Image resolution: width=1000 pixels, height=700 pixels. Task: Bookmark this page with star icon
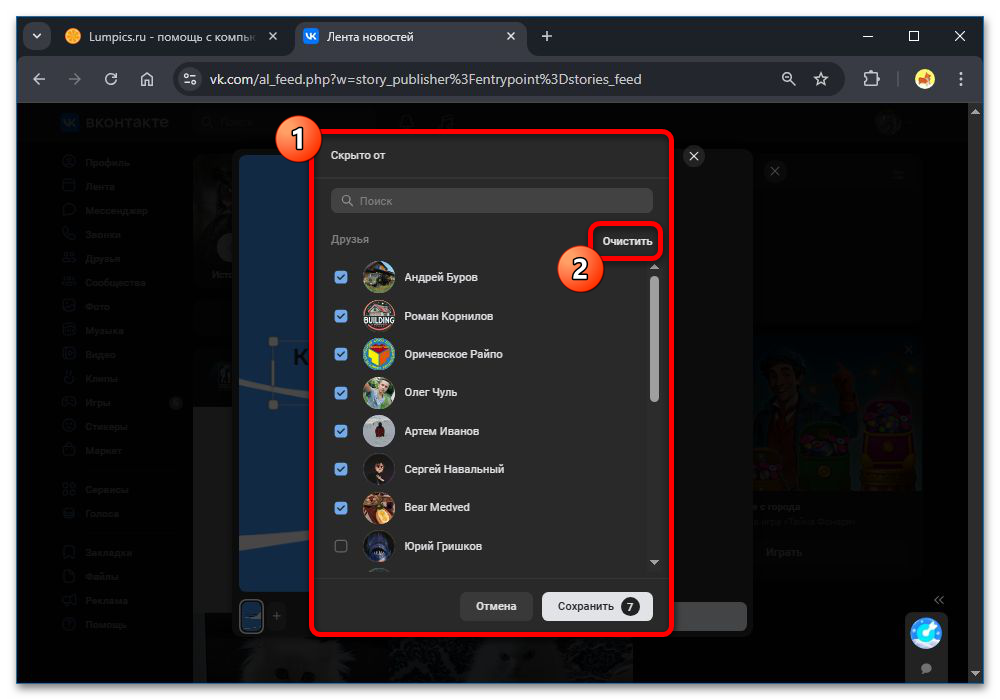821,79
